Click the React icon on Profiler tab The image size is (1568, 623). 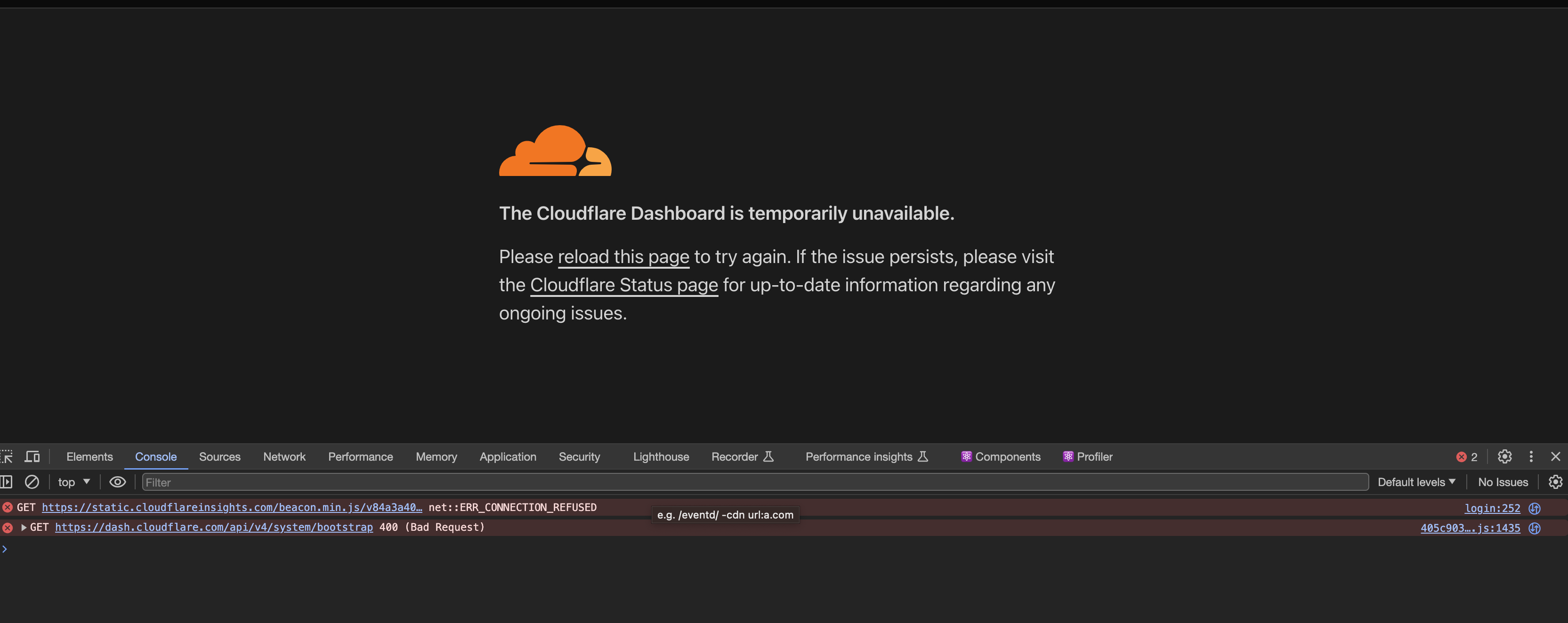(x=1067, y=456)
